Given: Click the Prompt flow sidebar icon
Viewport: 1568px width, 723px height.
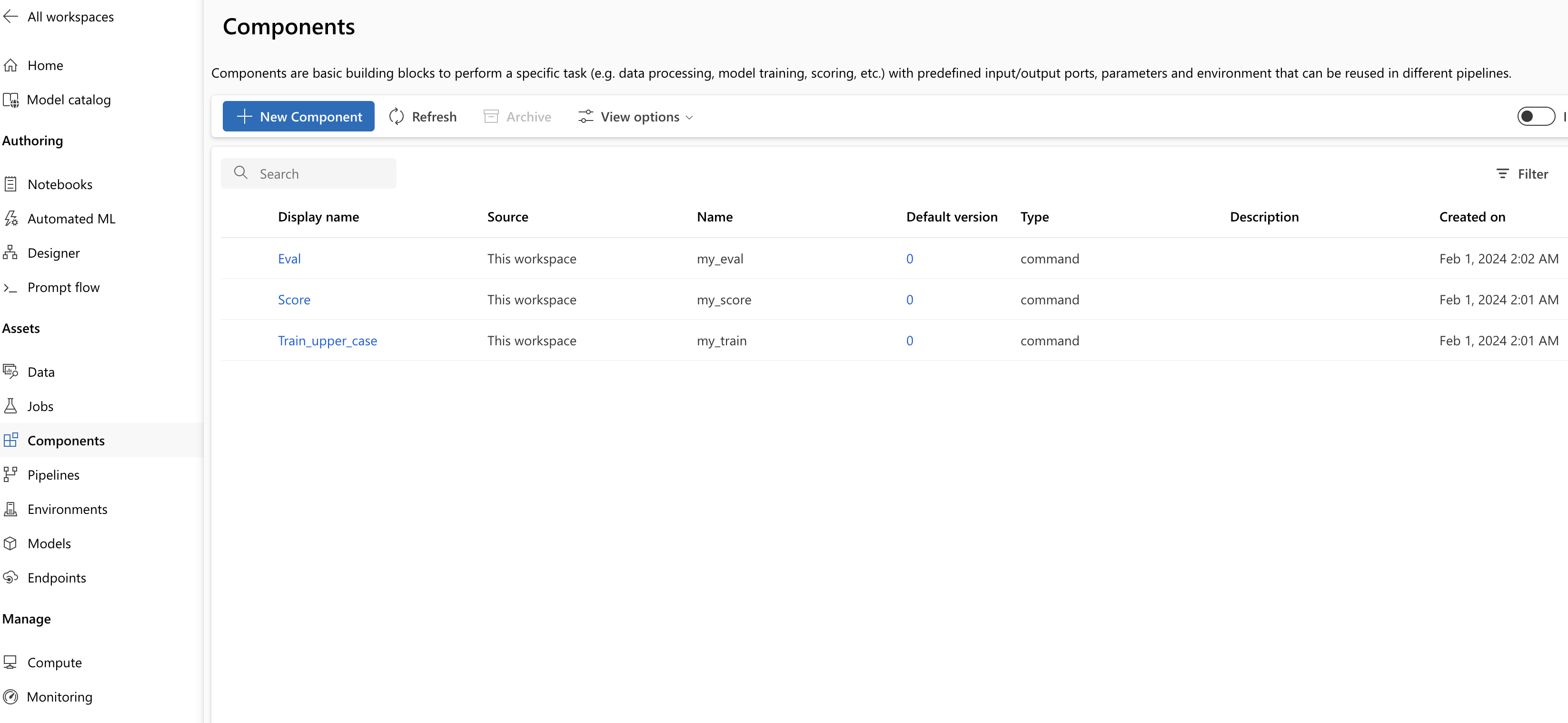Looking at the screenshot, I should pyautogui.click(x=12, y=287).
